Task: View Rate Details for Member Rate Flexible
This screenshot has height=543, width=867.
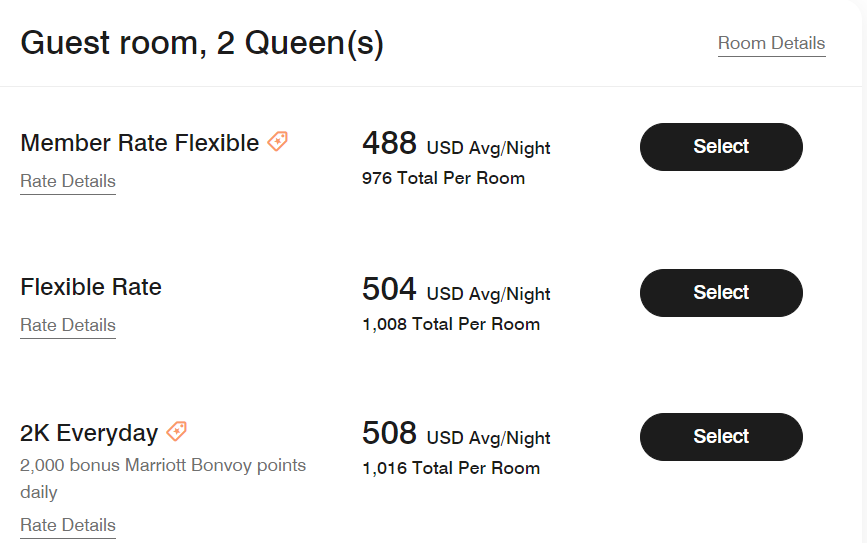Action: (x=68, y=181)
